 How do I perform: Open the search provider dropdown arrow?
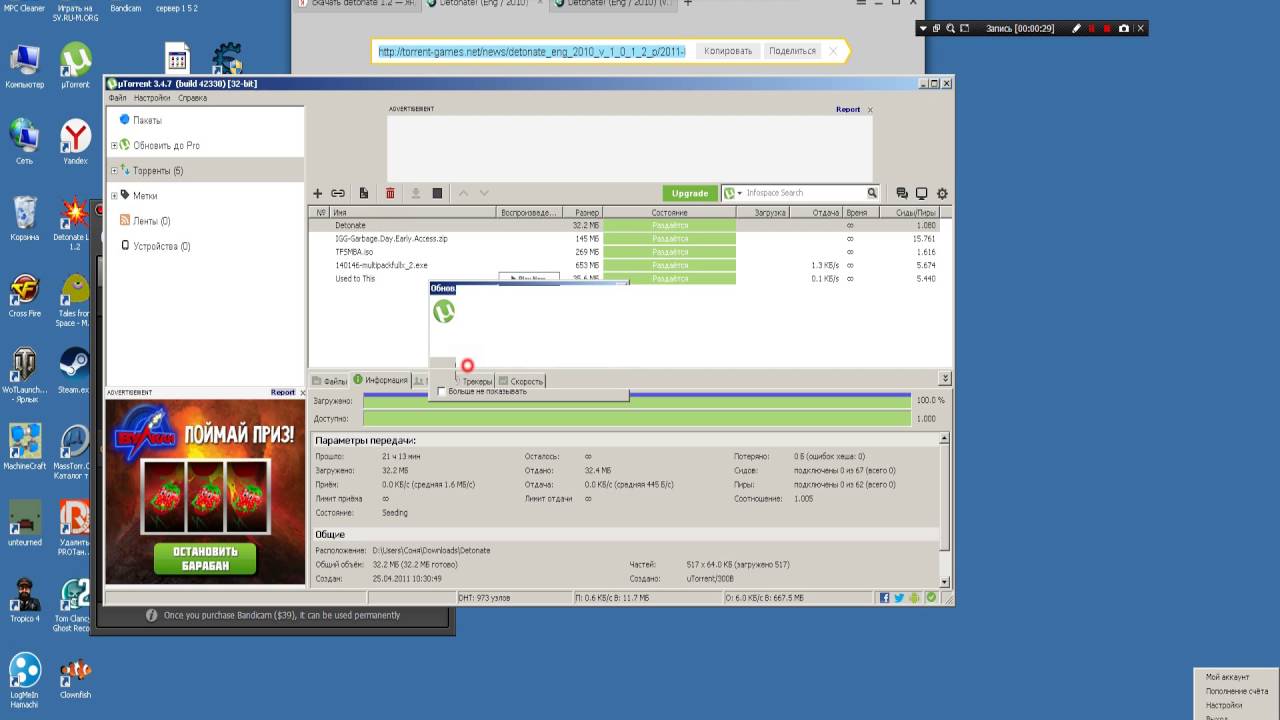pos(738,193)
